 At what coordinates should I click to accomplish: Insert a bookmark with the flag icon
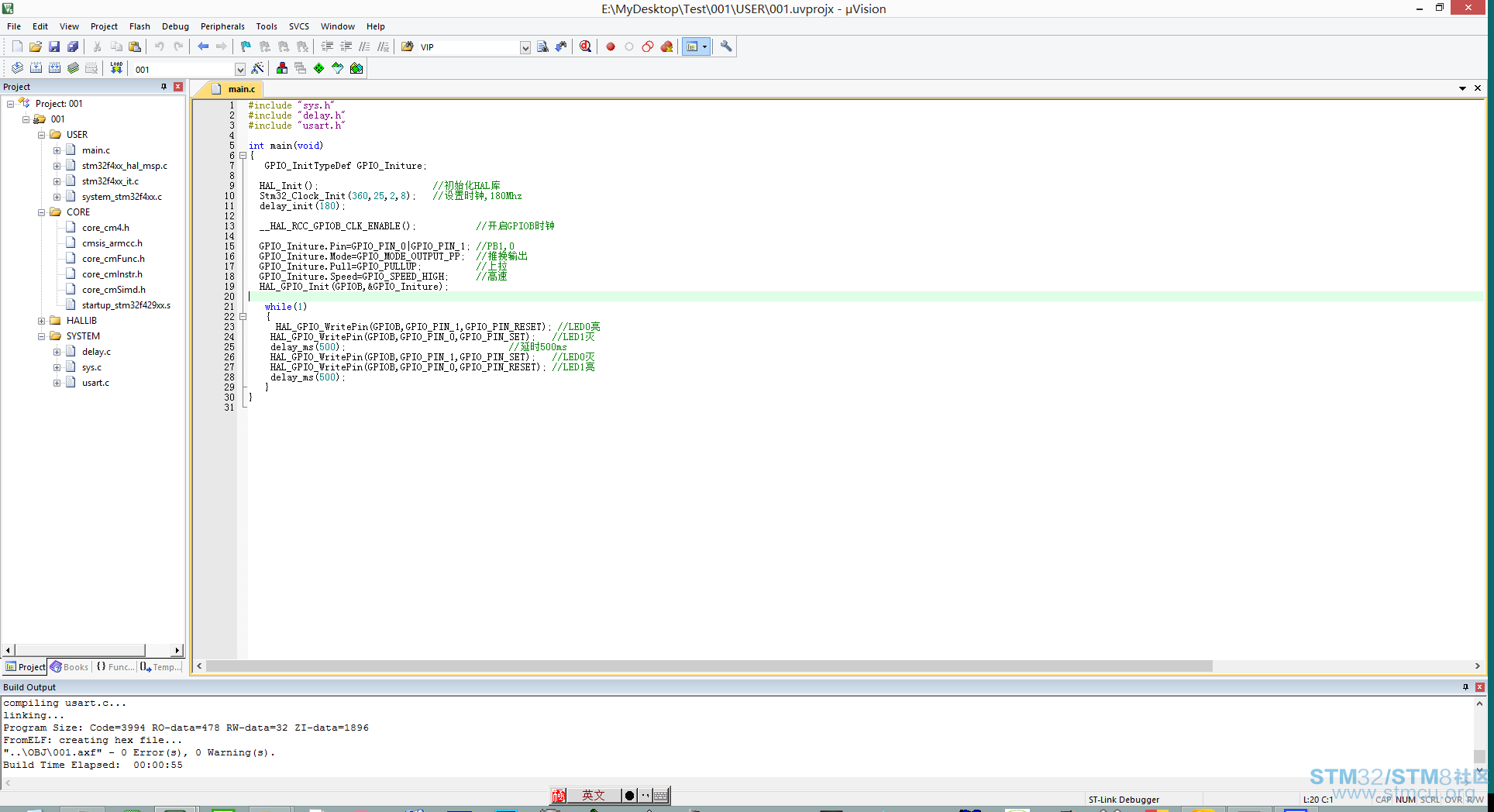tap(246, 46)
